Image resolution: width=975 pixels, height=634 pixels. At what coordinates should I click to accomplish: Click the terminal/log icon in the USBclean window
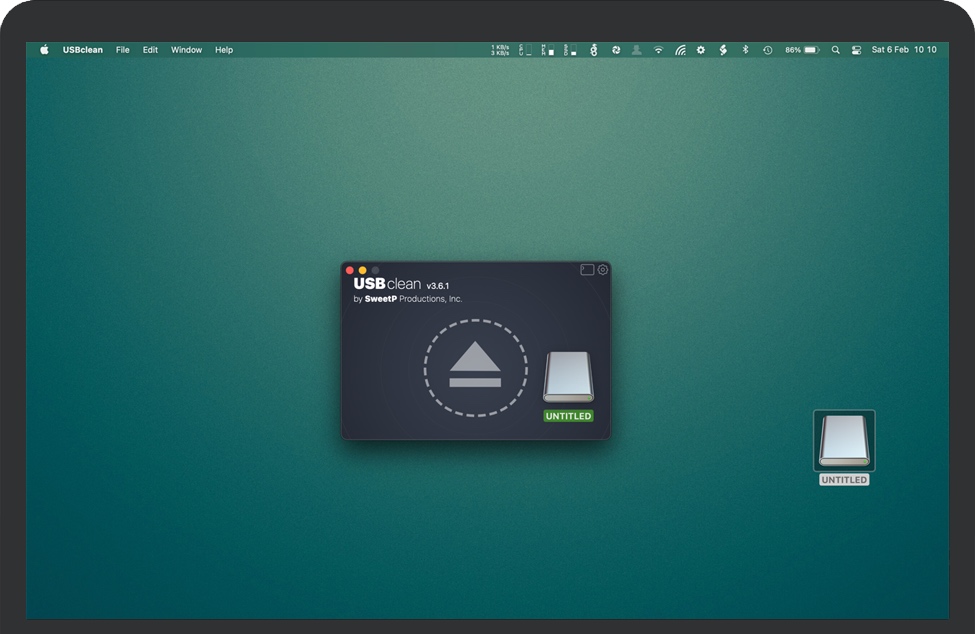(x=587, y=270)
